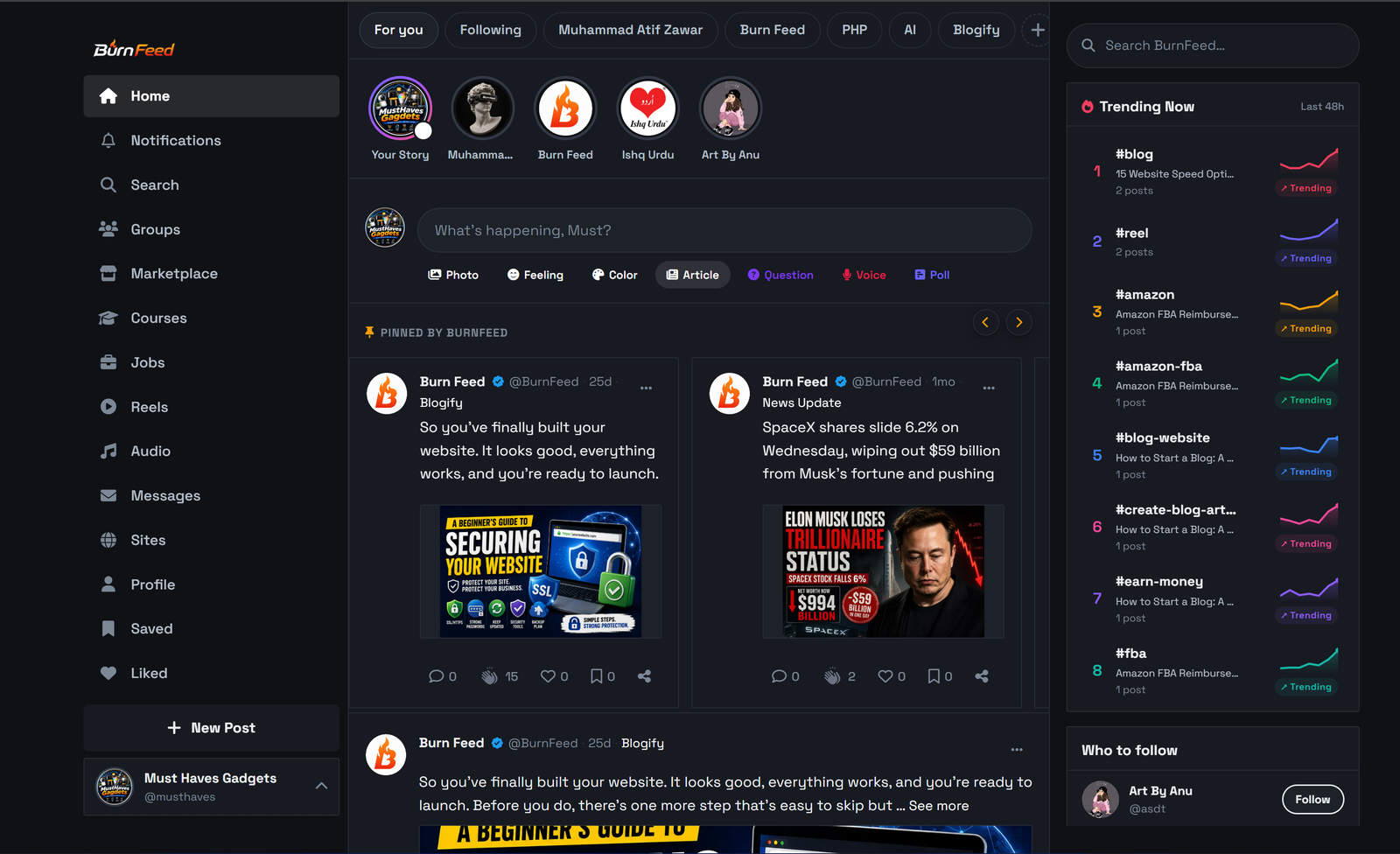
Task: Choose the Article post type
Action: [692, 275]
